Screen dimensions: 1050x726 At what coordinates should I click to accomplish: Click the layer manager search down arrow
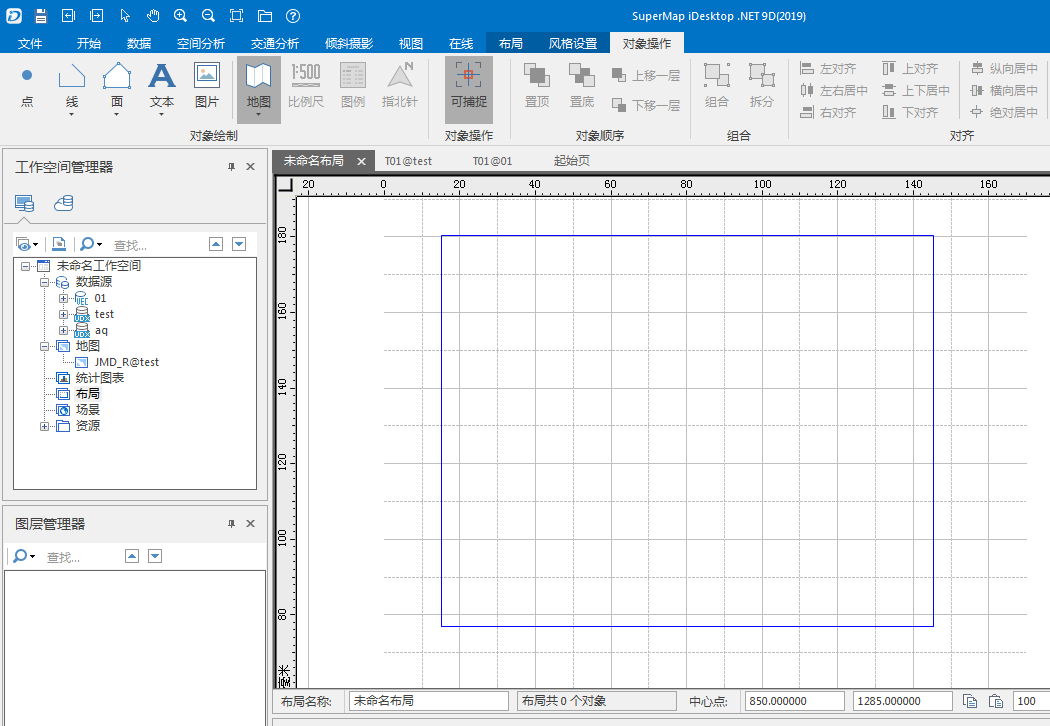tap(155, 556)
